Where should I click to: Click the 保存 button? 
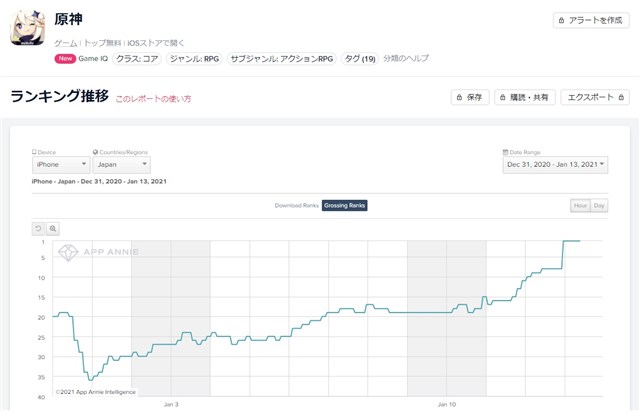coord(470,97)
